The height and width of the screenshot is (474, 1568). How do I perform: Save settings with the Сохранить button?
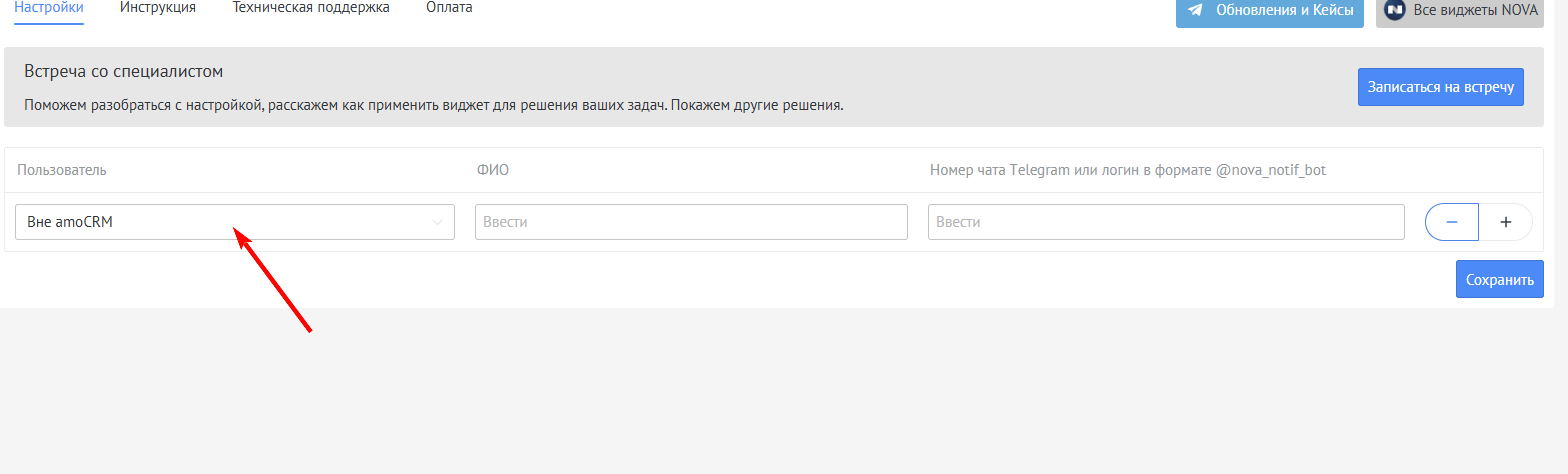click(1499, 280)
